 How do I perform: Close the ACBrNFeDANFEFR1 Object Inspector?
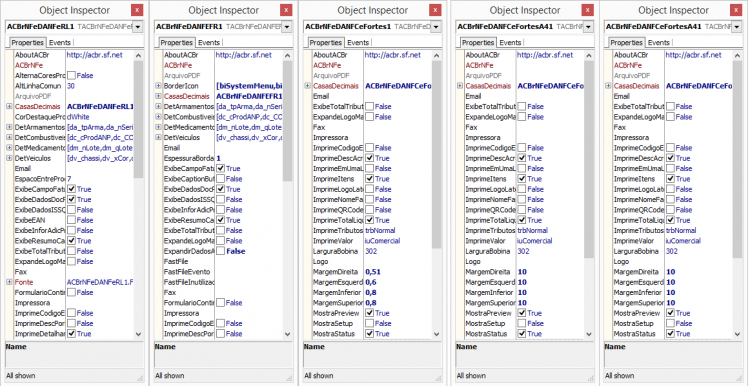click(x=286, y=10)
